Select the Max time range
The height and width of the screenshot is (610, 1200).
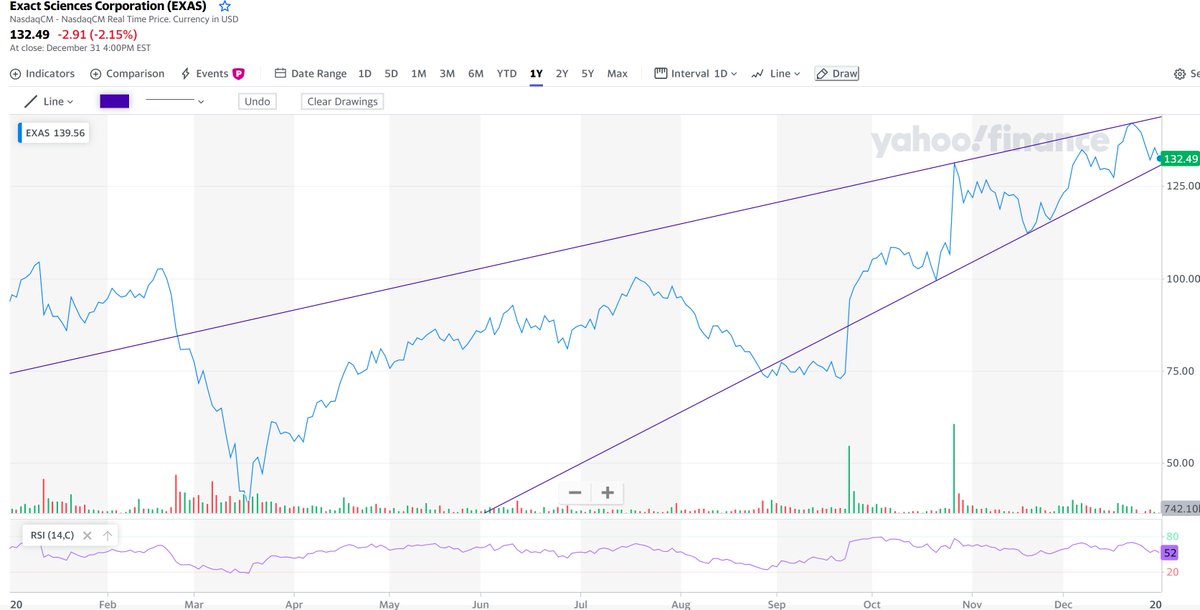pyautogui.click(x=617, y=74)
